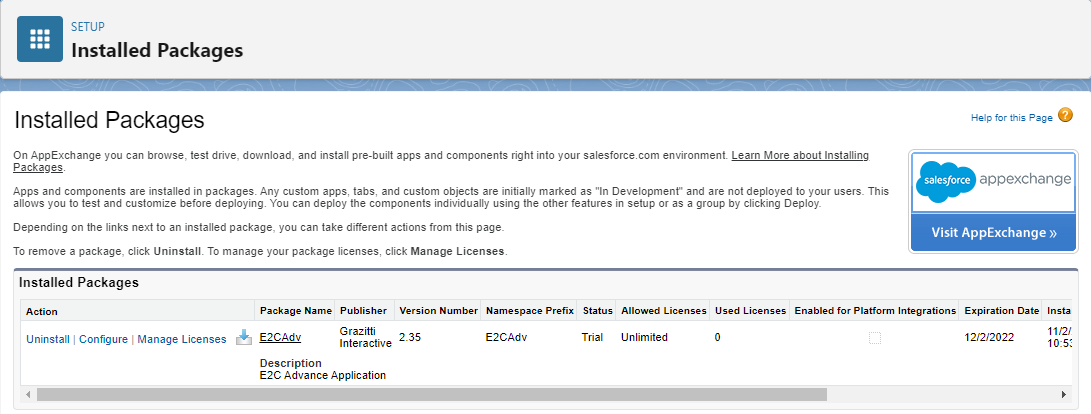1091x414 pixels.
Task: Click the 12/2/2022 expiration date cell
Action: click(x=989, y=337)
